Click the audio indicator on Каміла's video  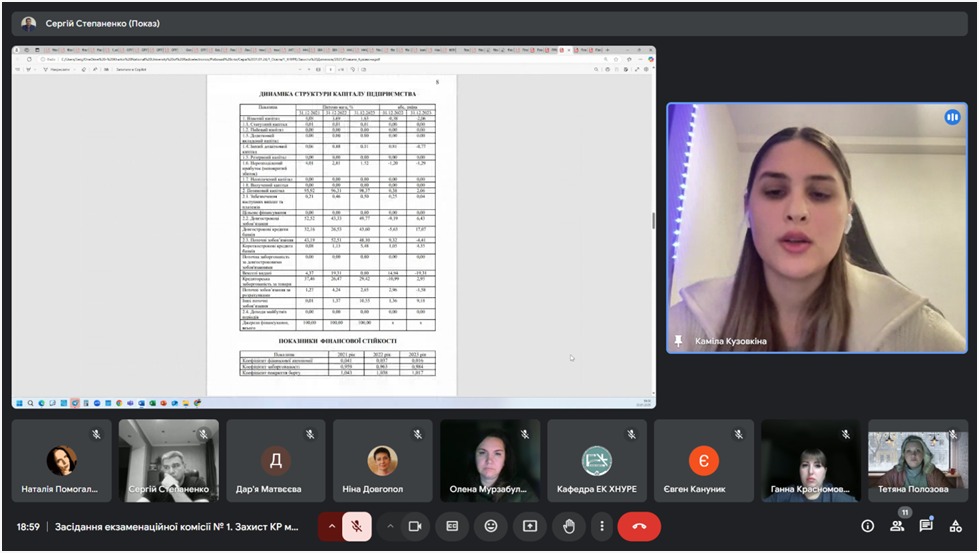click(x=951, y=118)
